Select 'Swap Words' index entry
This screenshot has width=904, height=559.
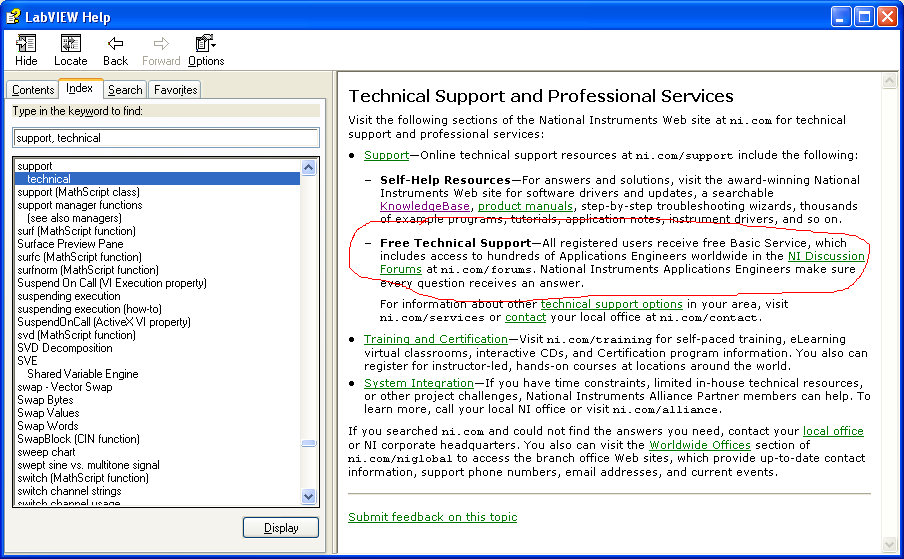[47, 426]
